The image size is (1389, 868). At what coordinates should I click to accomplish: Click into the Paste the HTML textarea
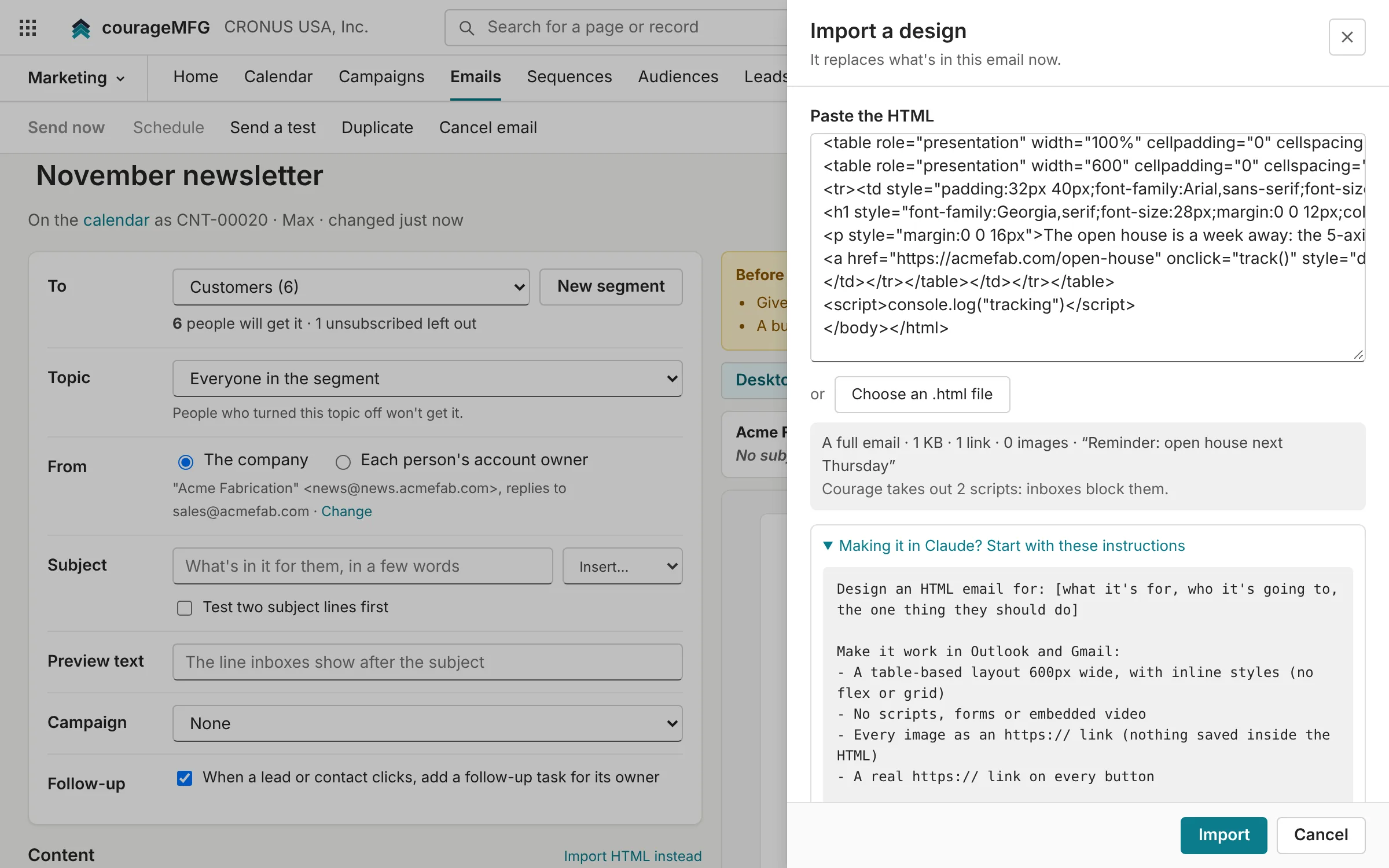click(1087, 248)
